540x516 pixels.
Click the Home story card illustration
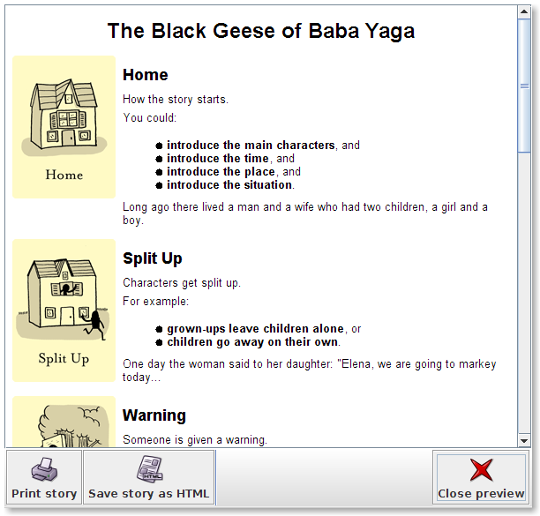[64, 127]
